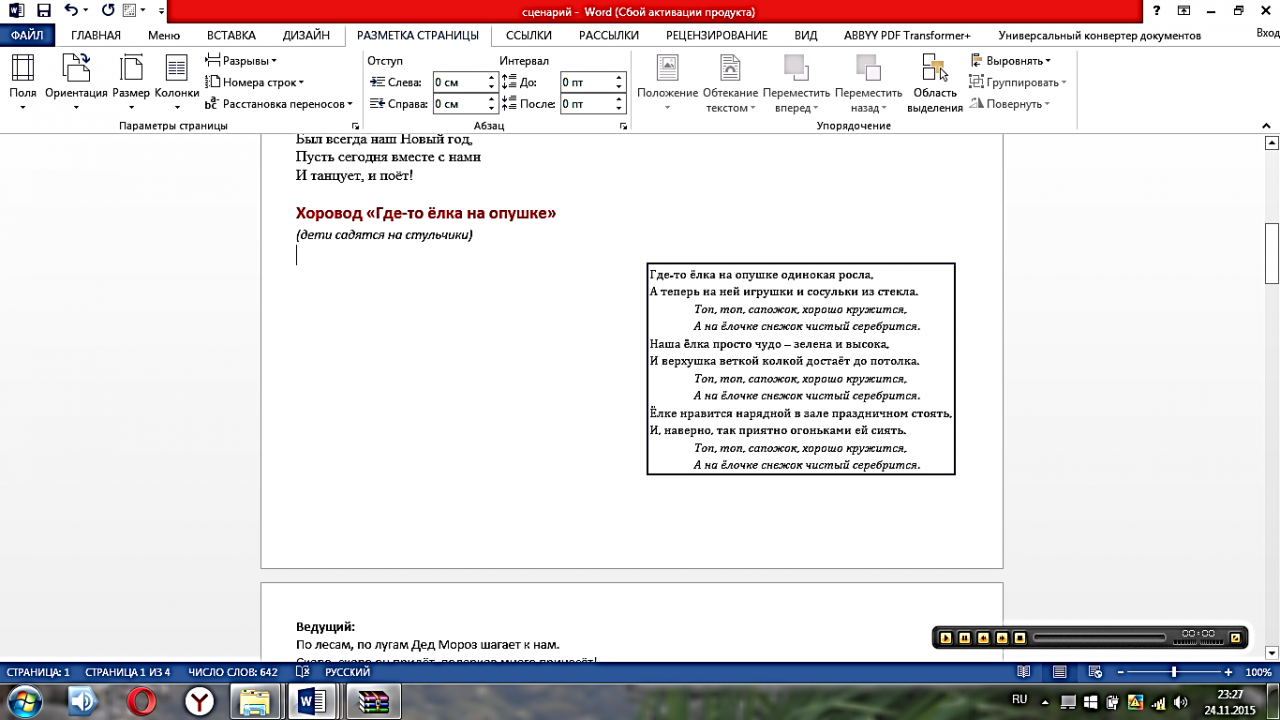Fast forward the media player
This screenshot has width=1280, height=720.
(x=1001, y=637)
